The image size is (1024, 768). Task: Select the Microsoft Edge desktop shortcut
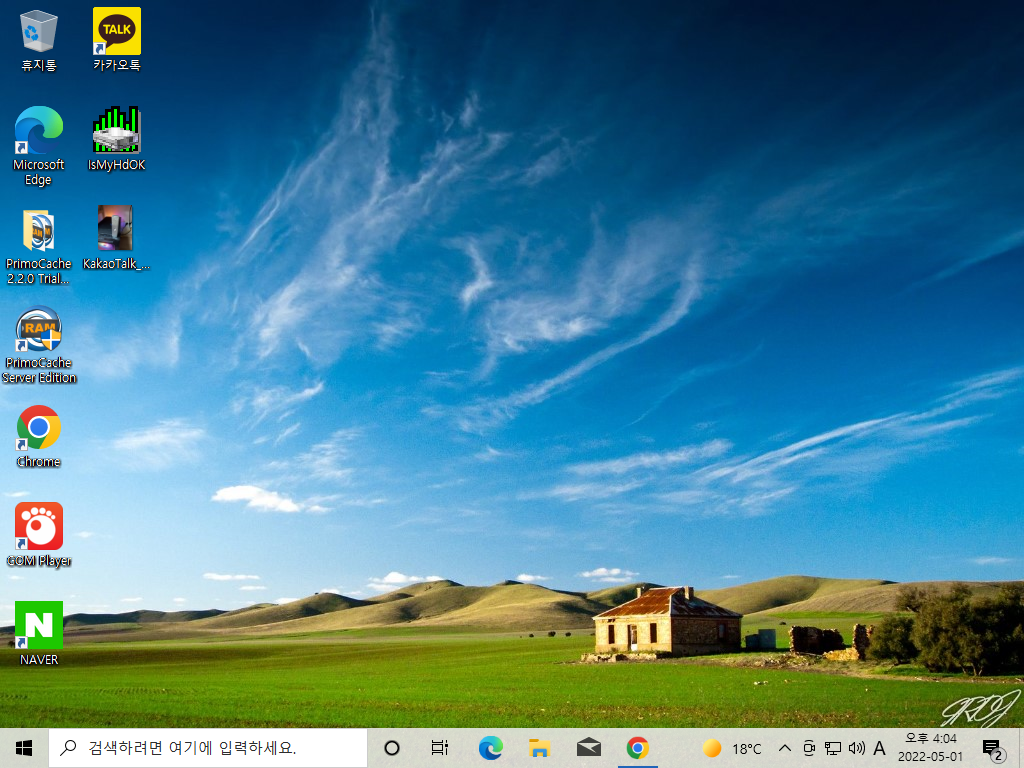click(39, 146)
